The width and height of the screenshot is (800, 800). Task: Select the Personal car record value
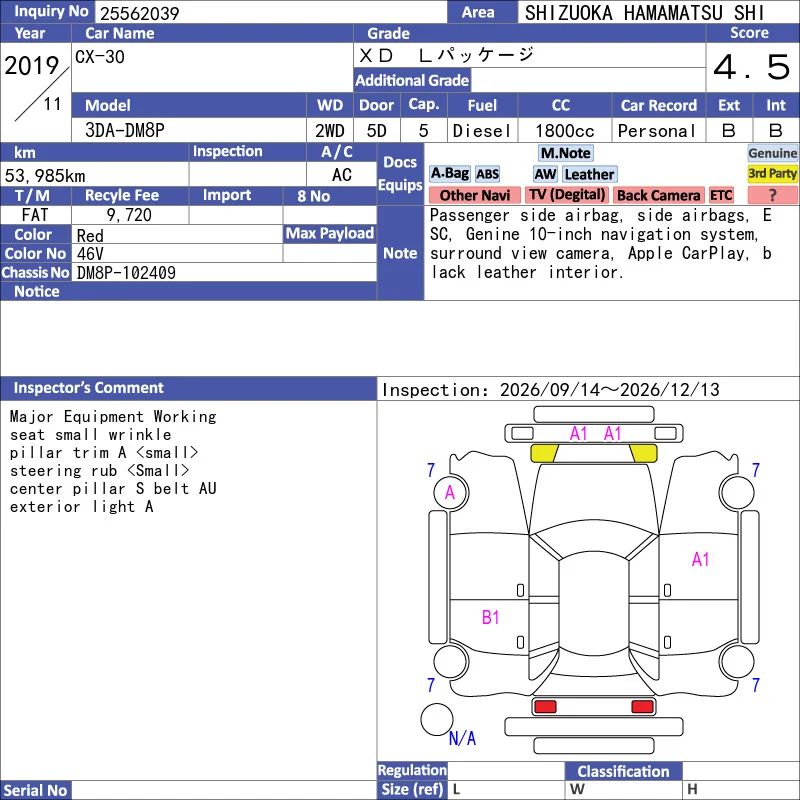point(657,131)
